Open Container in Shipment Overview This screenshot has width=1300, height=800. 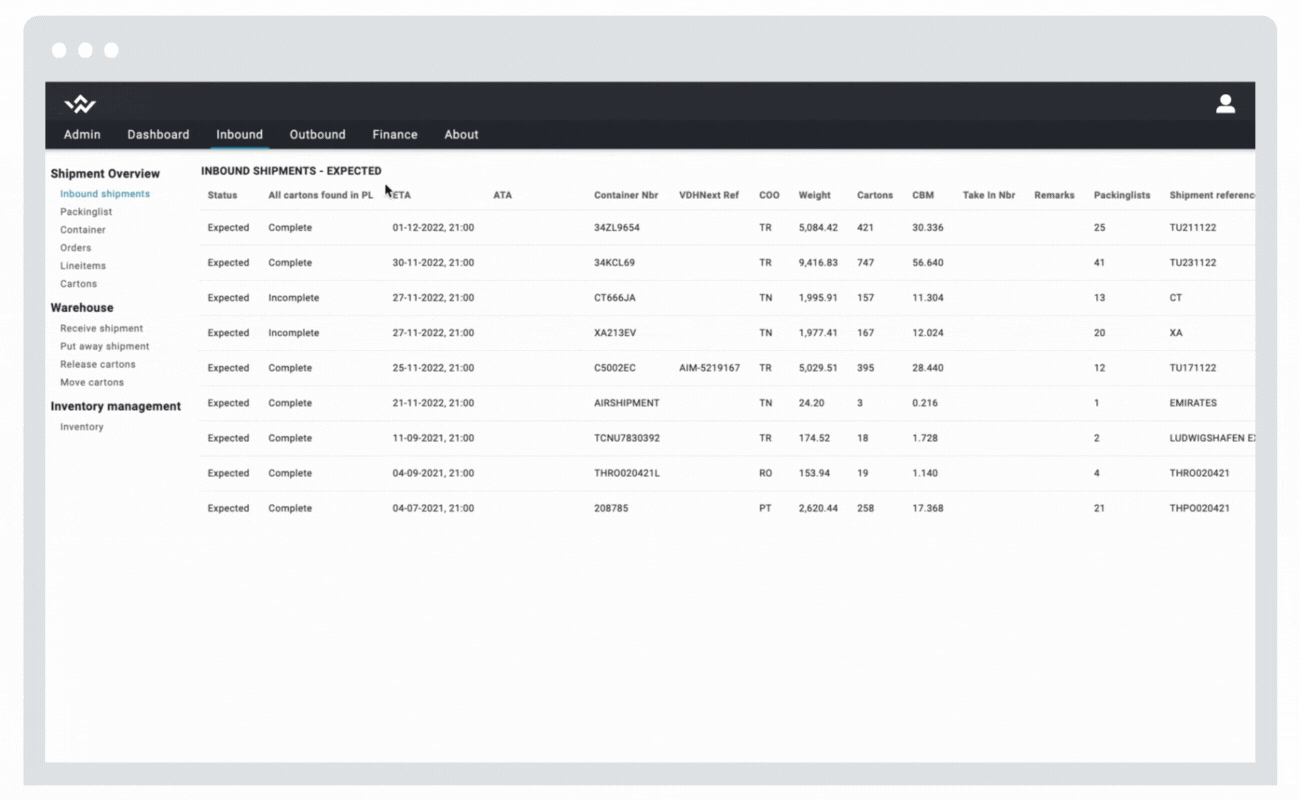82,230
